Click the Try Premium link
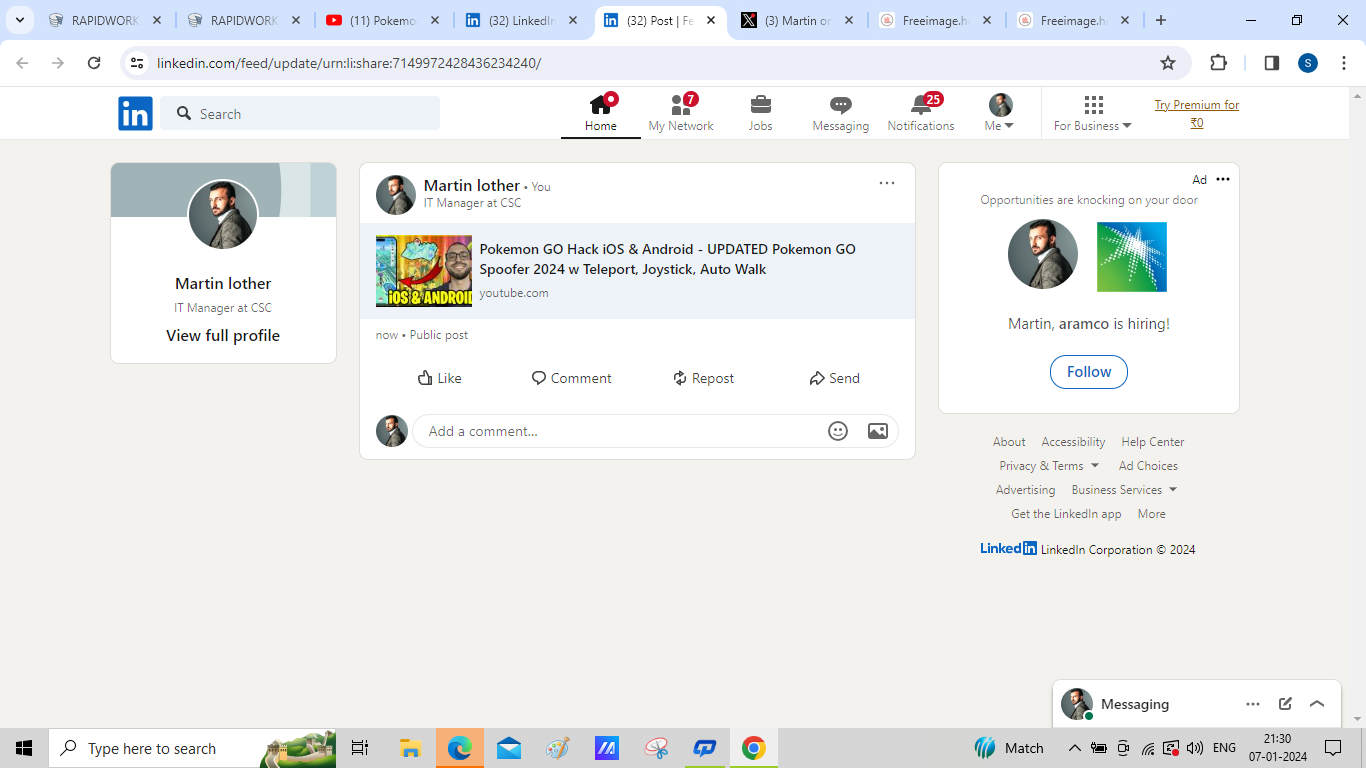The image size is (1366, 768). pos(1197,114)
